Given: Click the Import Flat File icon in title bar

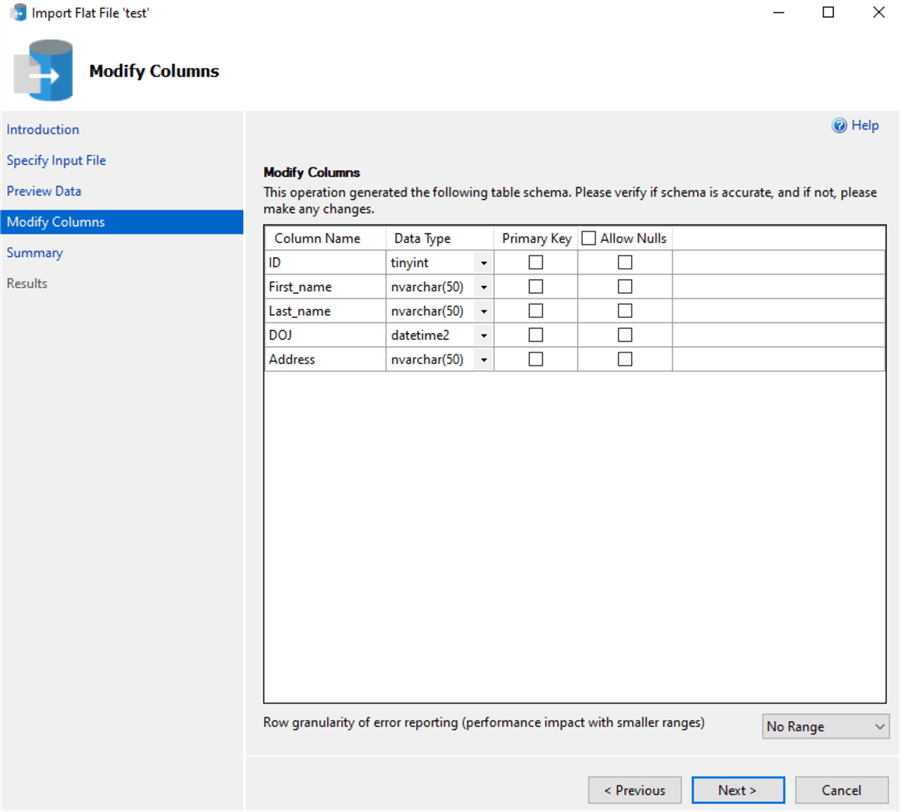Looking at the screenshot, I should pos(17,13).
